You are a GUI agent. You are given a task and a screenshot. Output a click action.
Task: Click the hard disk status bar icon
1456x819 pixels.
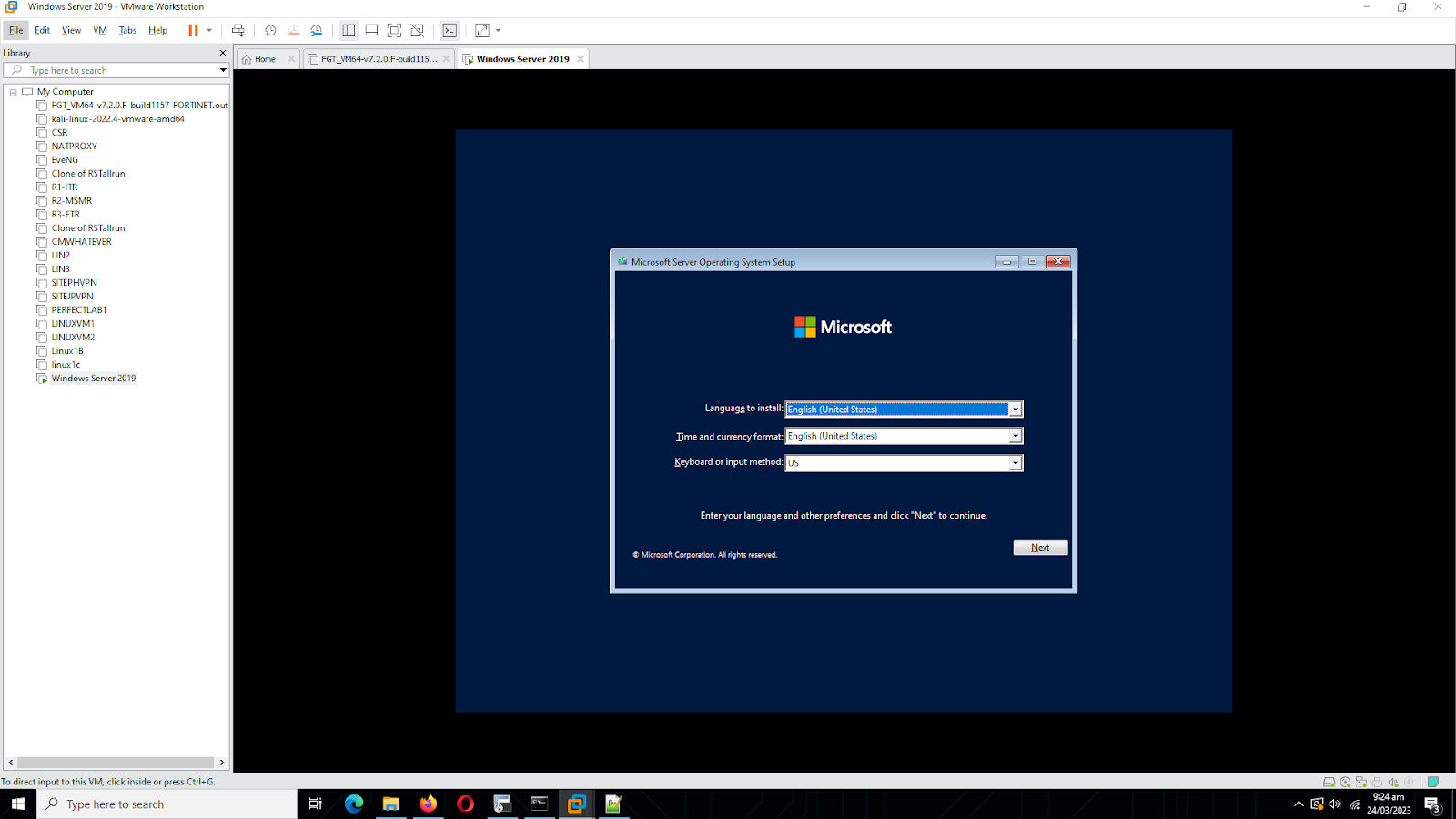pos(1329,782)
